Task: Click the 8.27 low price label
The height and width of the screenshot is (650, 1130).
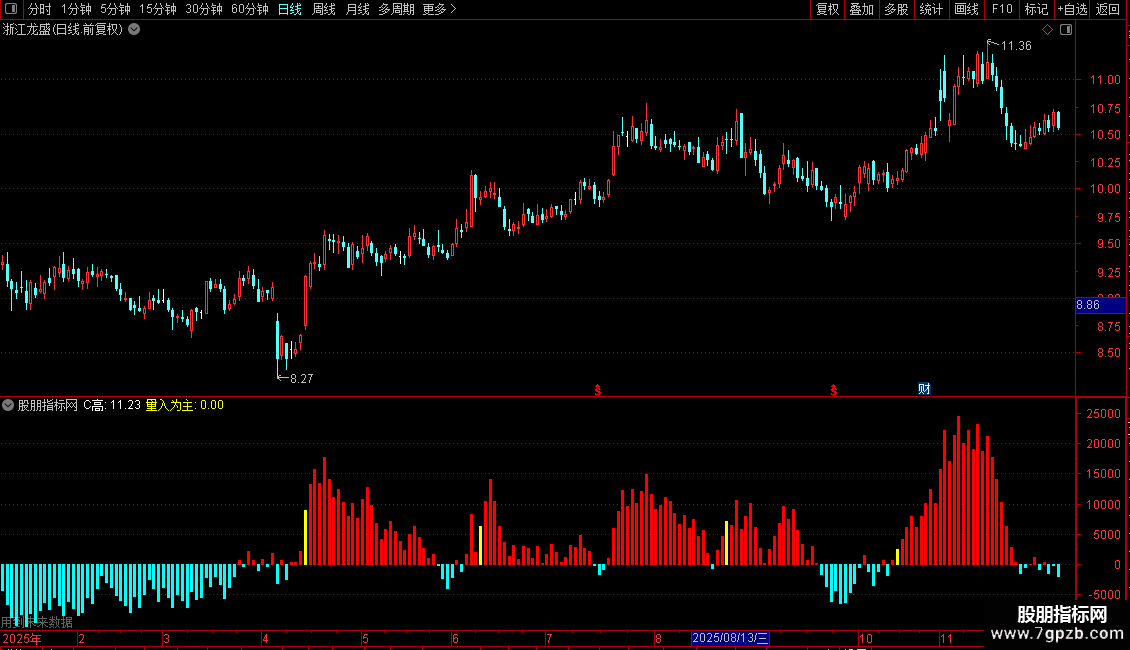Action: pos(301,378)
